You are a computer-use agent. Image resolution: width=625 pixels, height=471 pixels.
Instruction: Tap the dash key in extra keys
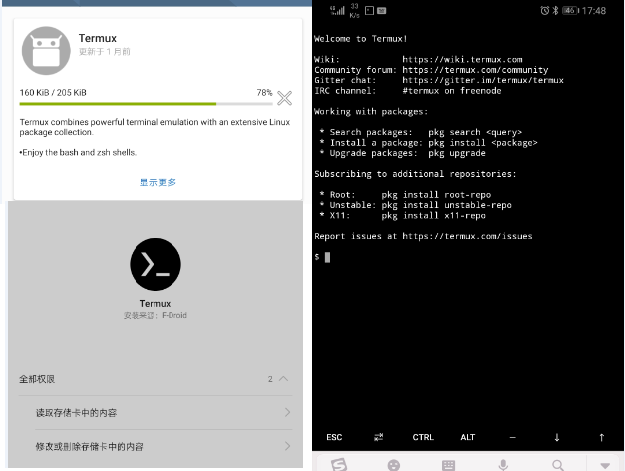point(513,438)
